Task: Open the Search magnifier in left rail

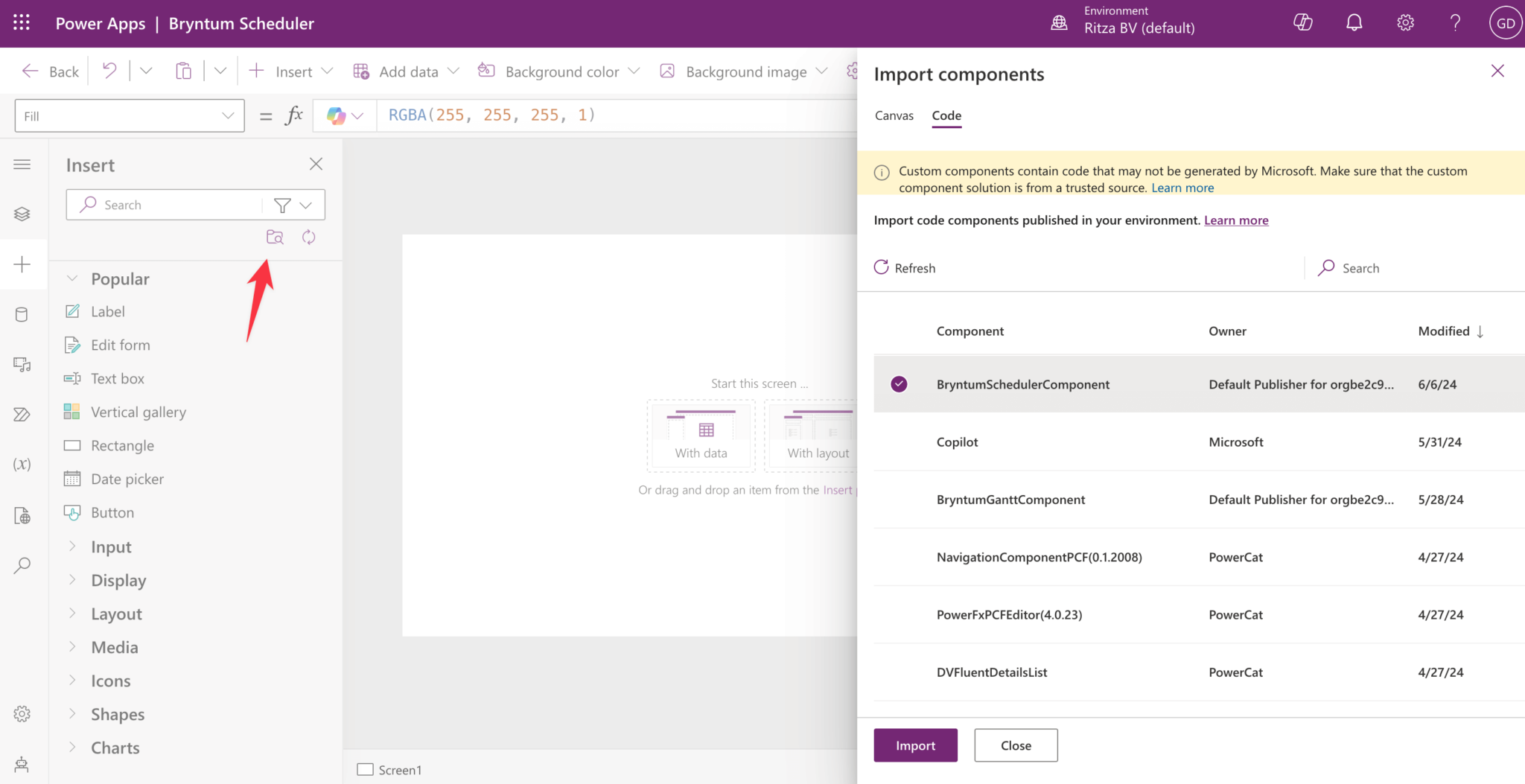Action: 22,566
